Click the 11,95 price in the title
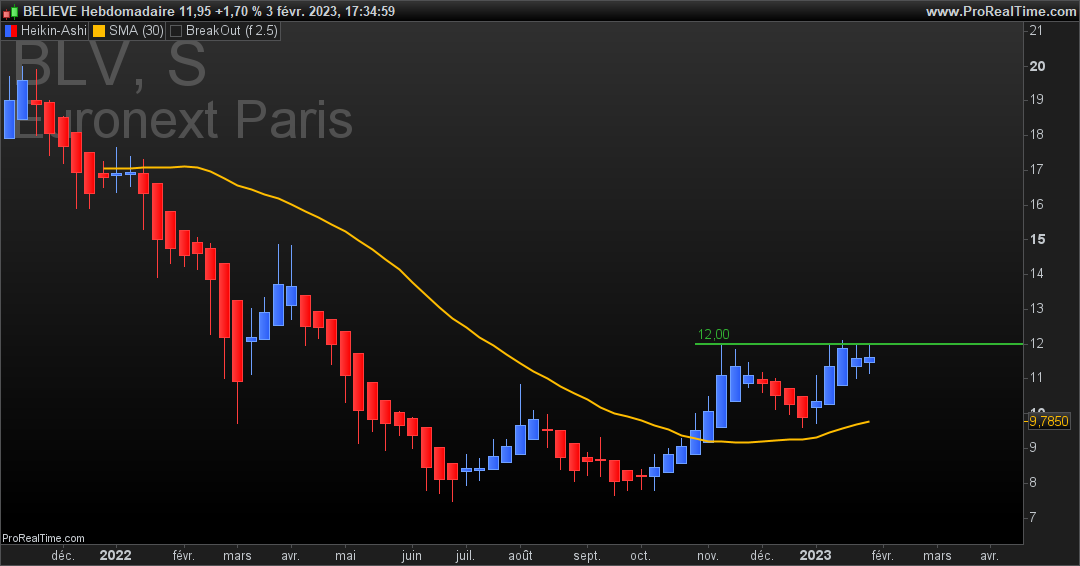This screenshot has height=566, width=1080. (x=194, y=11)
